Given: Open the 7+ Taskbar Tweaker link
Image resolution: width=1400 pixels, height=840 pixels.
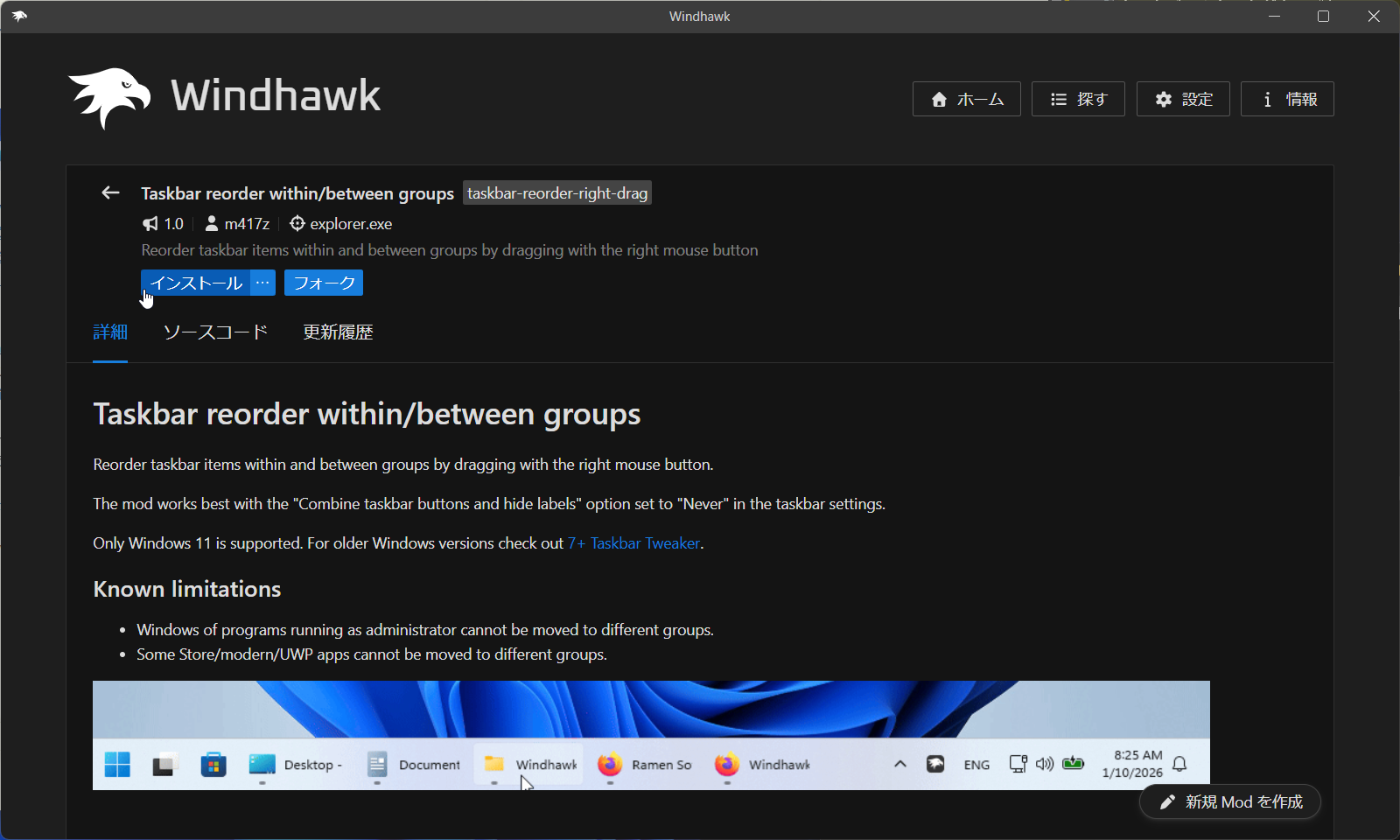Looking at the screenshot, I should coord(633,542).
